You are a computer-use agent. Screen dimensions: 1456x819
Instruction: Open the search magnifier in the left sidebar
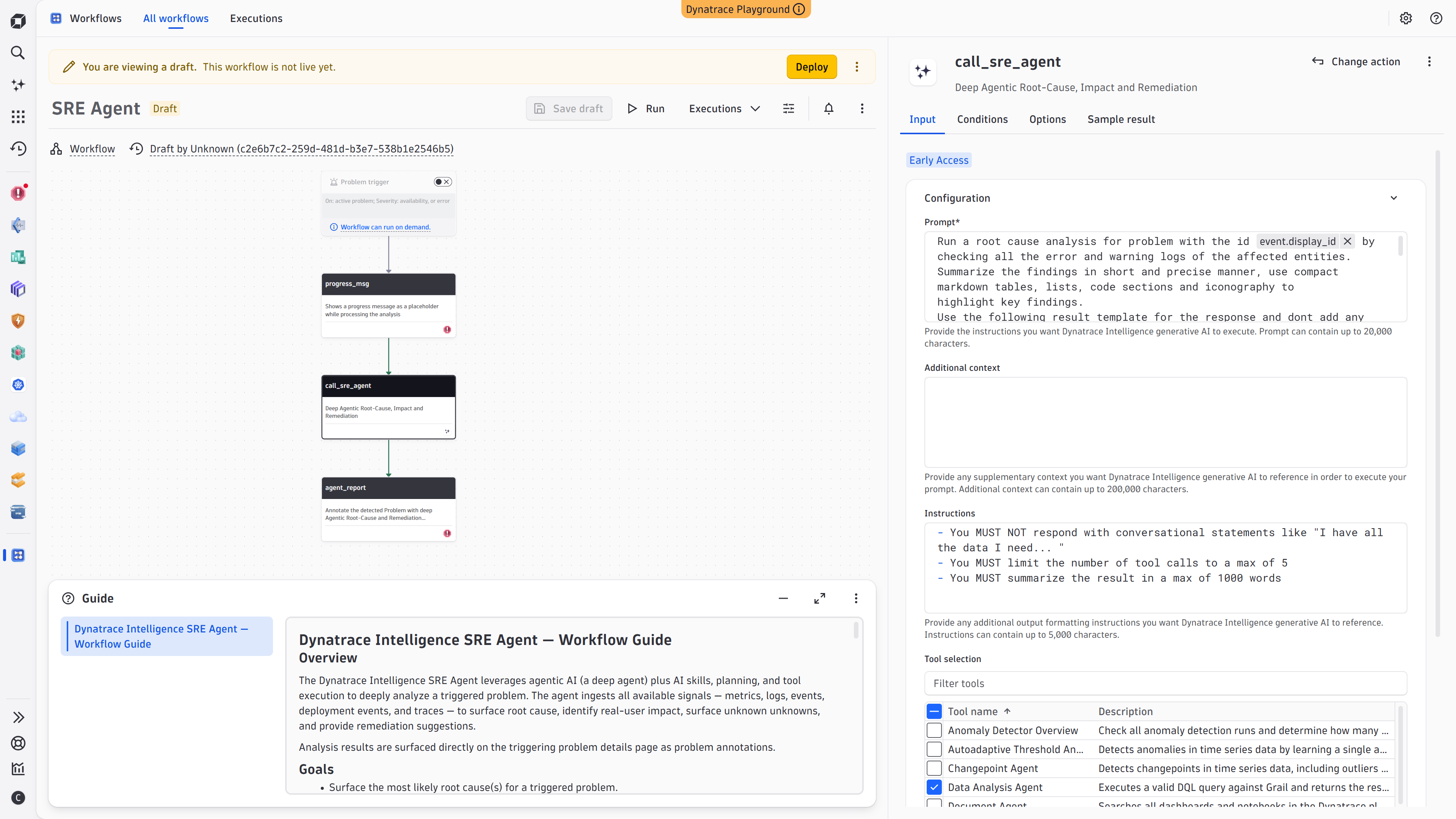click(x=18, y=53)
